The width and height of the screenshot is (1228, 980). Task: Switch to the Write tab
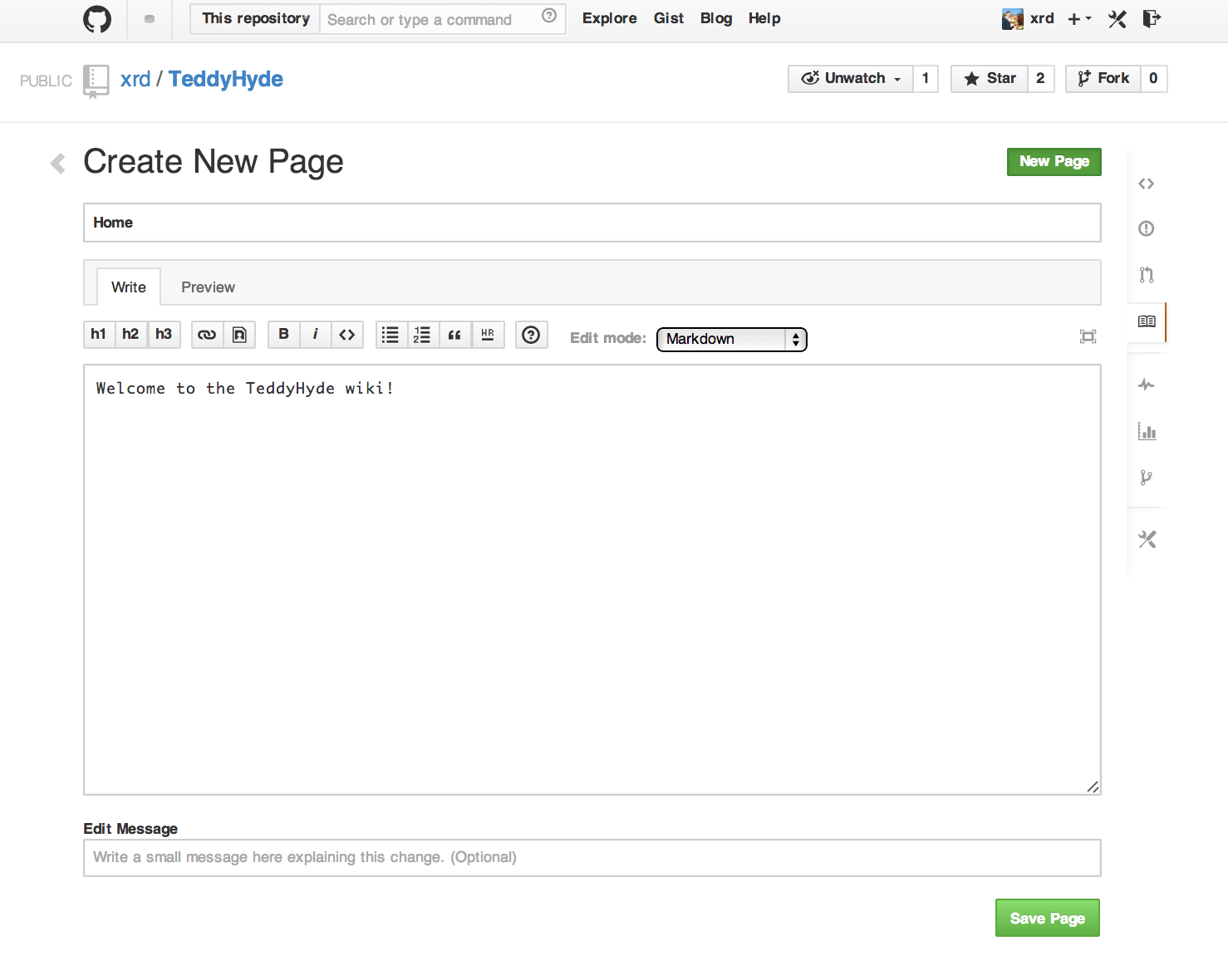[x=129, y=287]
